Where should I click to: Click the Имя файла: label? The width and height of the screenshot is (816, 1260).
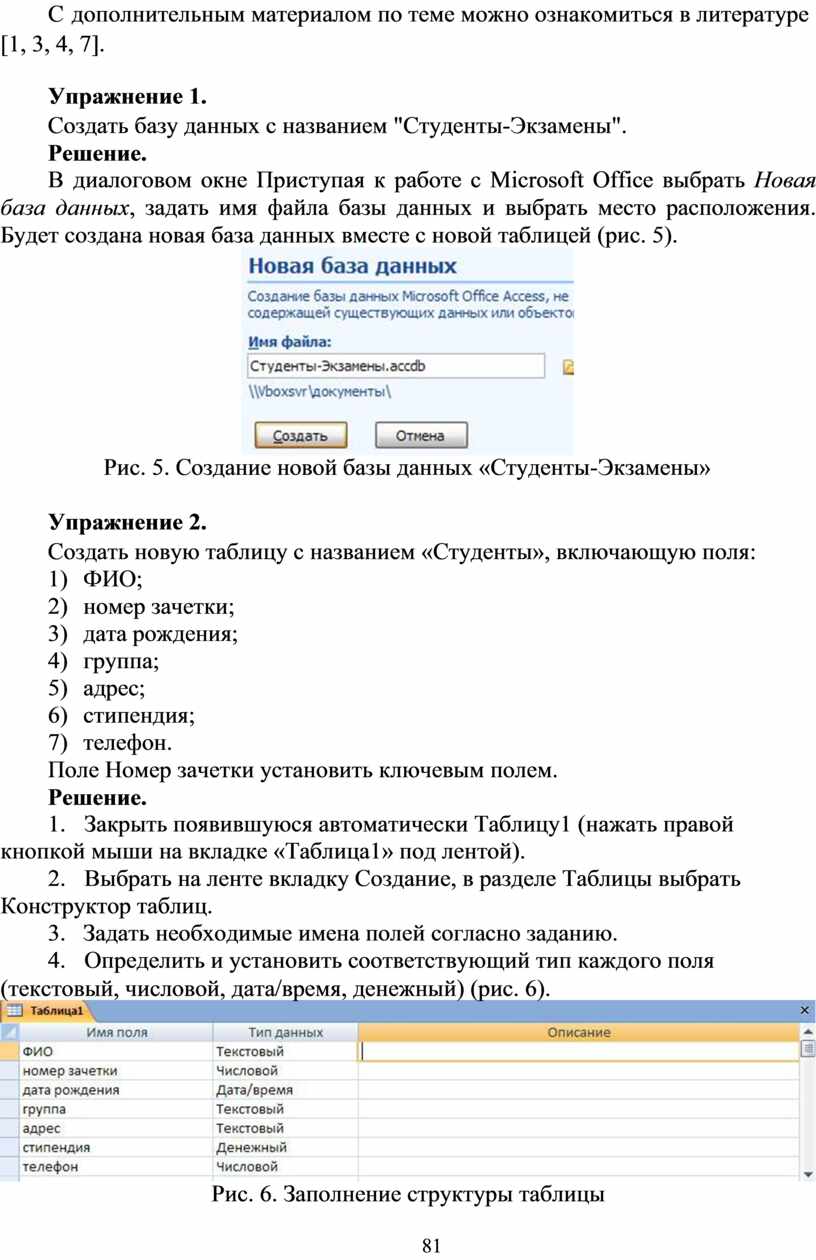pyautogui.click(x=289, y=341)
